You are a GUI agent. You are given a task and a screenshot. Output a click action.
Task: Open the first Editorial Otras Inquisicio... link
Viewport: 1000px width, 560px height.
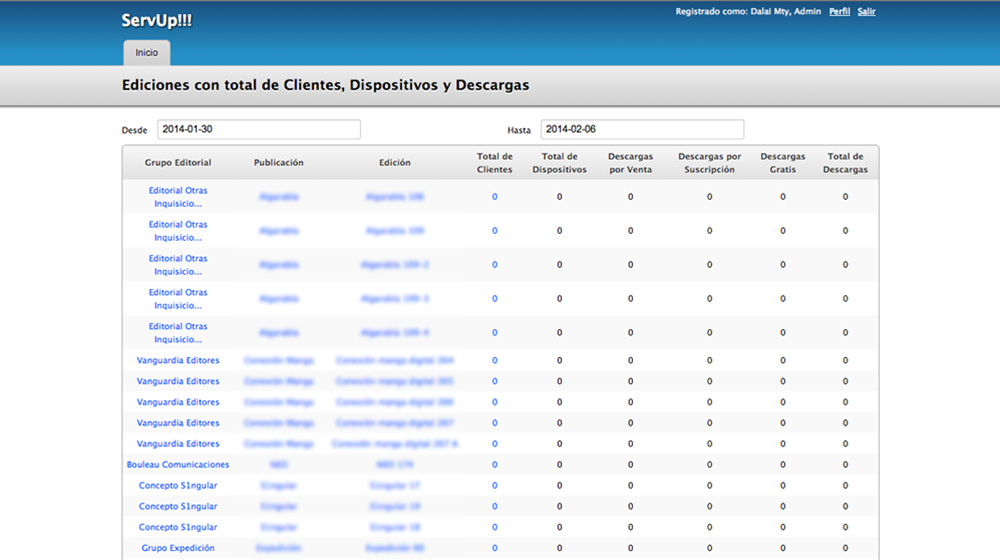(x=178, y=197)
